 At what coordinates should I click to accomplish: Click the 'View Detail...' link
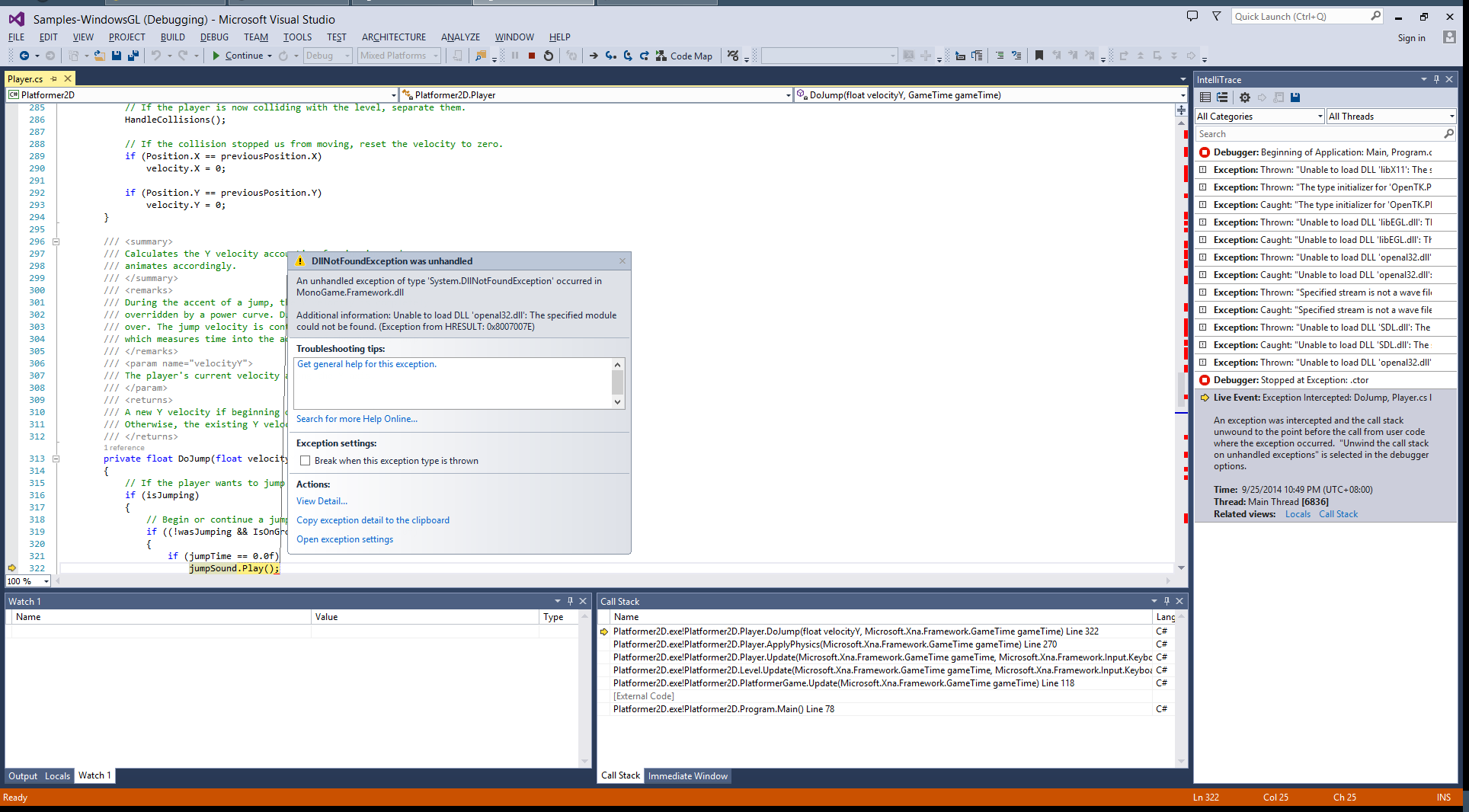322,501
